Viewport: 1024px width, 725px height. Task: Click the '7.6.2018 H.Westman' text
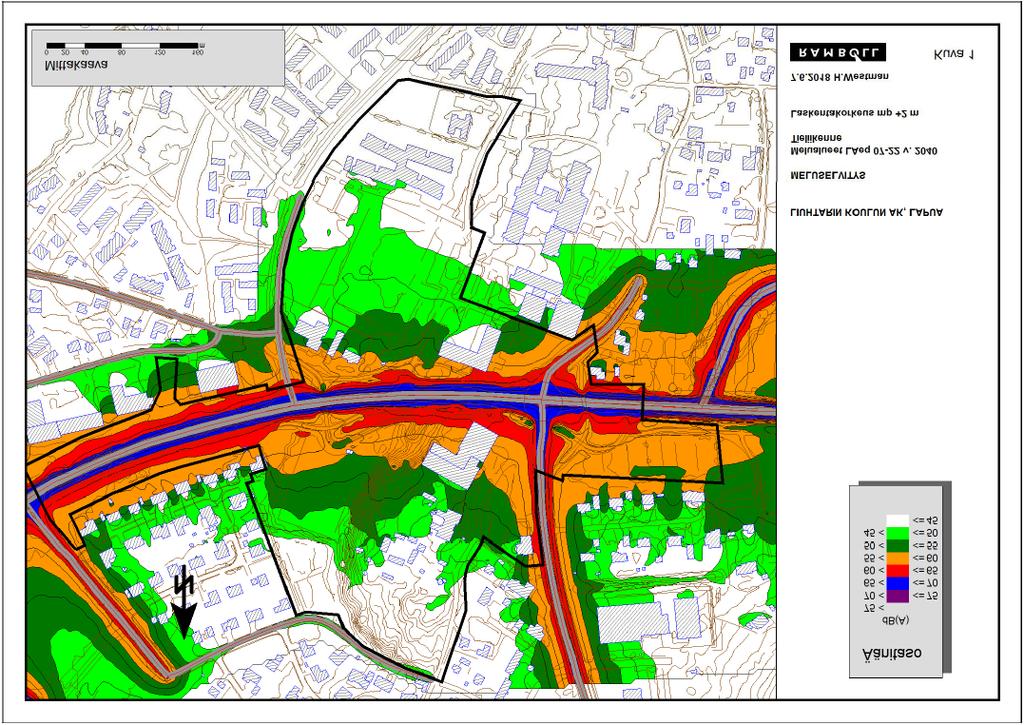(x=839, y=77)
